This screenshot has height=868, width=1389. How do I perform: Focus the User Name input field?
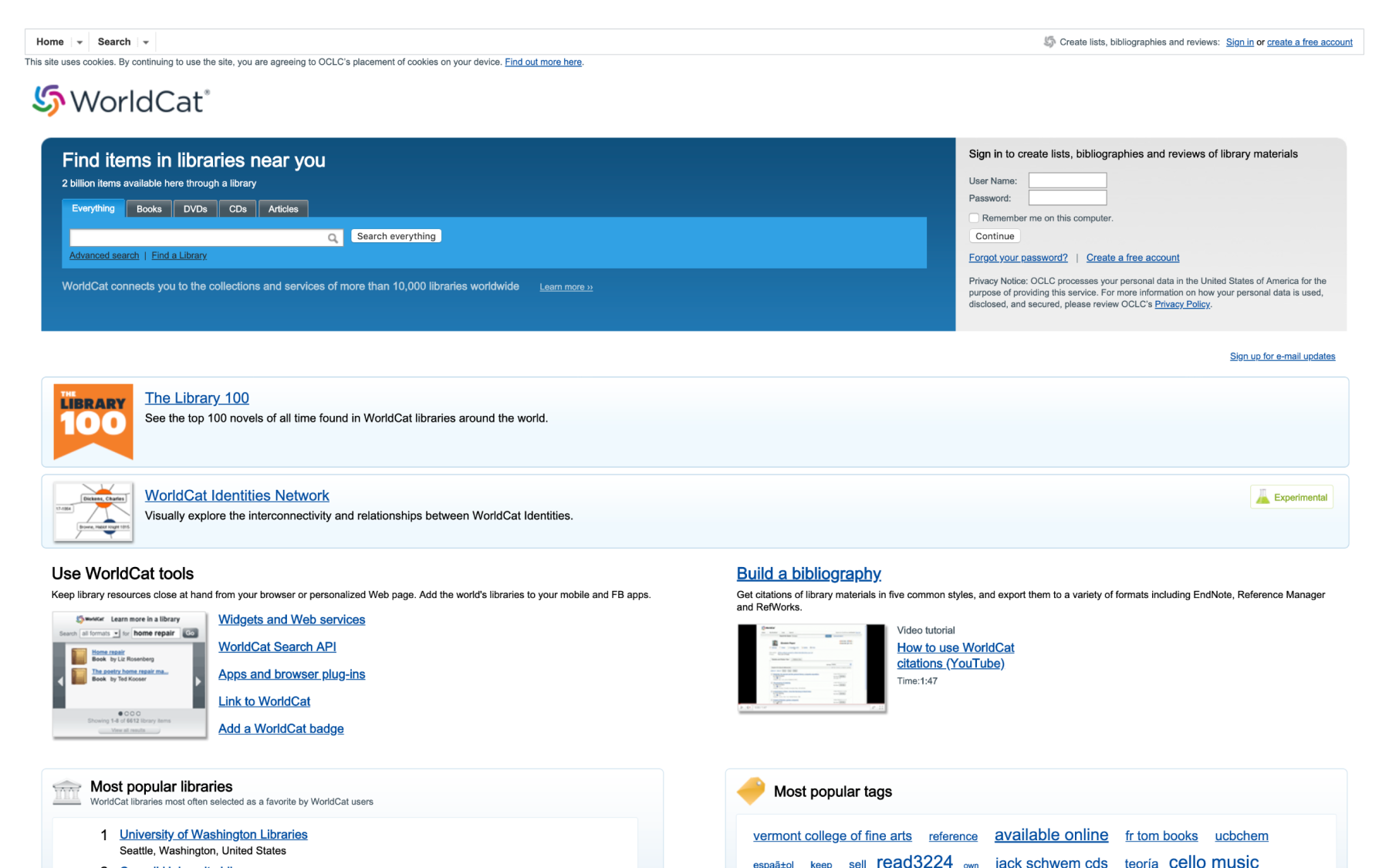tap(1067, 181)
